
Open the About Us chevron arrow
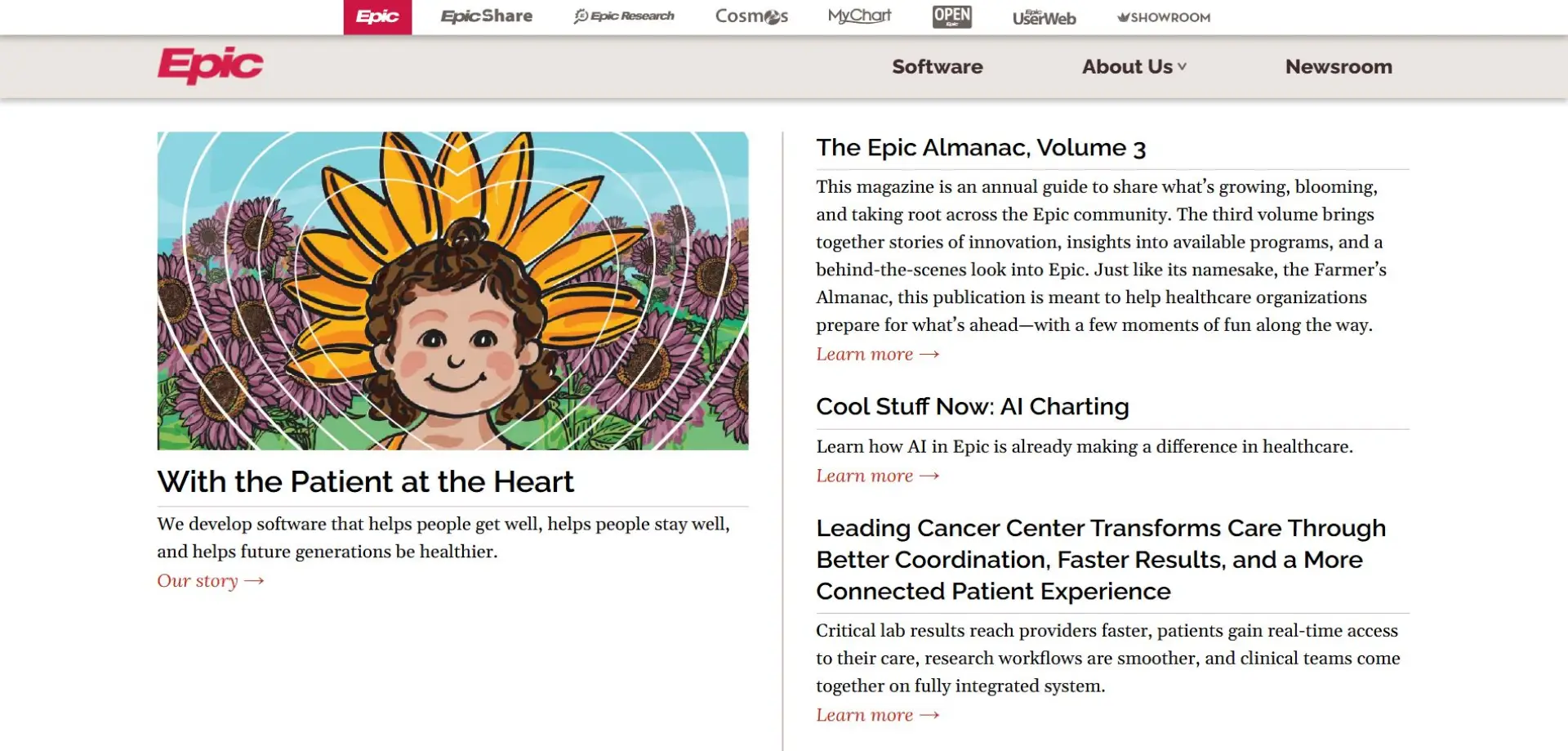[x=1183, y=67]
